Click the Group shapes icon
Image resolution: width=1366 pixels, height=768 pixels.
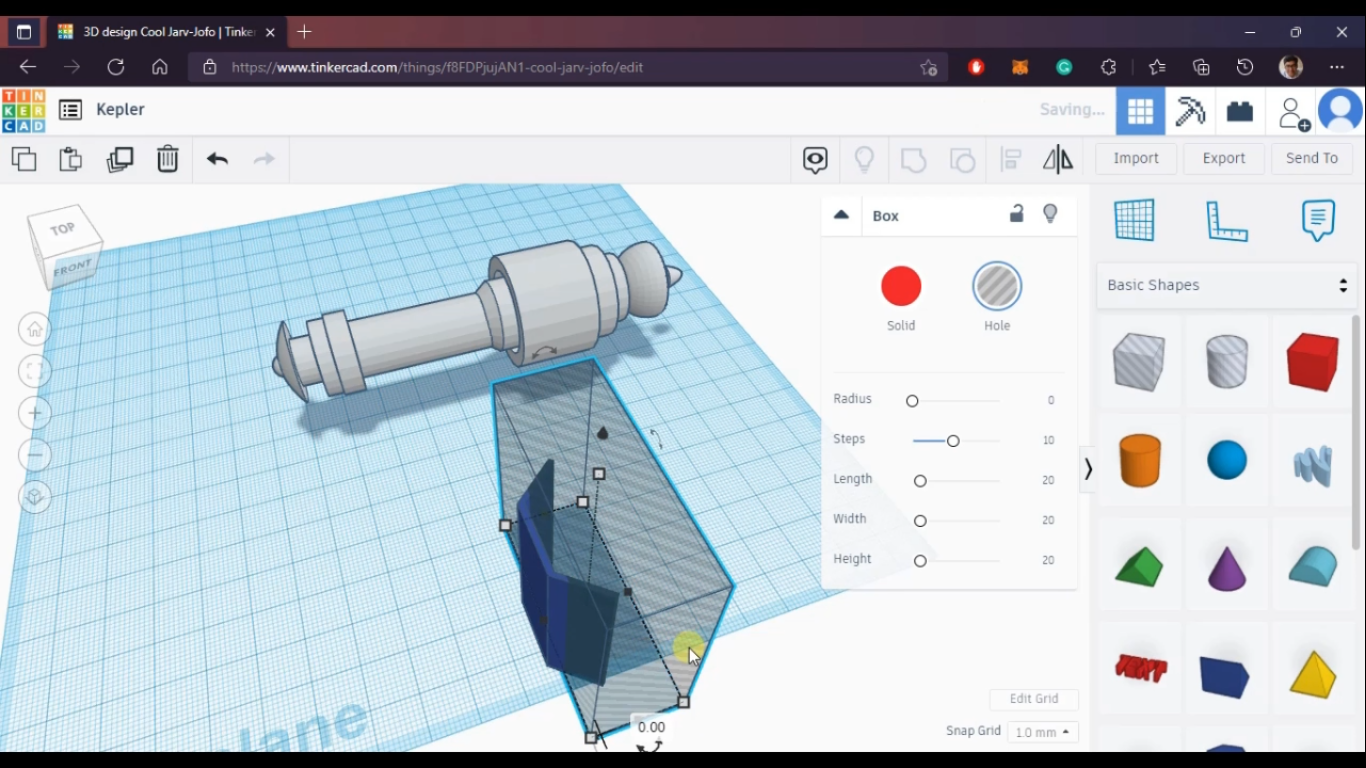pyautogui.click(x=913, y=159)
